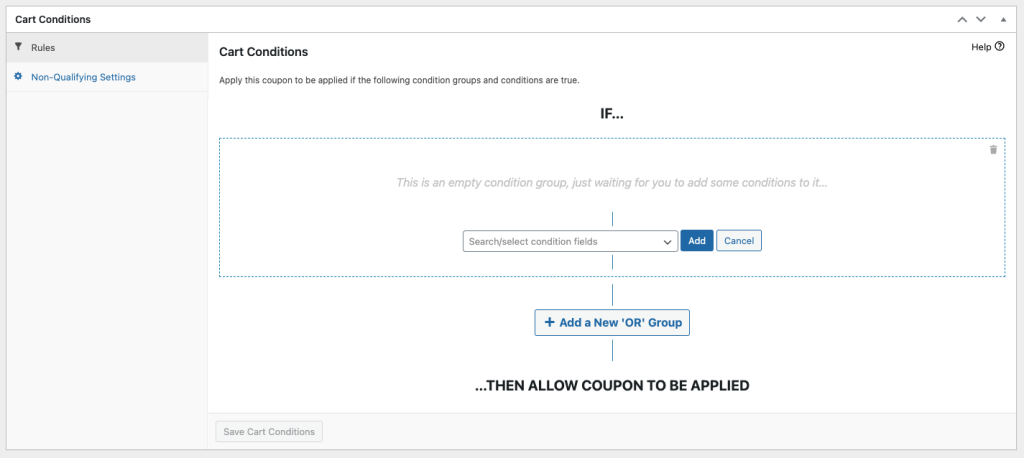Move the Cart Conditions panel up
This screenshot has height=458, width=1024.
[x=961, y=20]
